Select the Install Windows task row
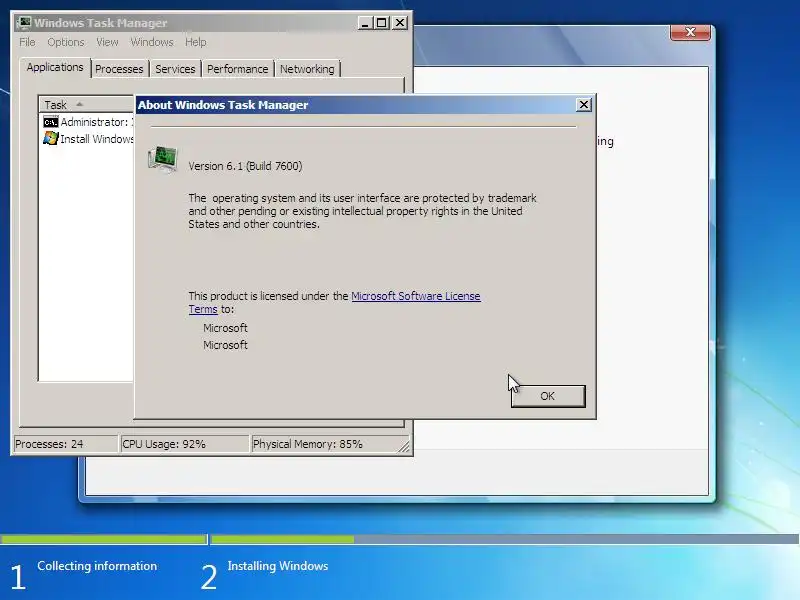The height and width of the screenshot is (600, 800). tap(88, 139)
